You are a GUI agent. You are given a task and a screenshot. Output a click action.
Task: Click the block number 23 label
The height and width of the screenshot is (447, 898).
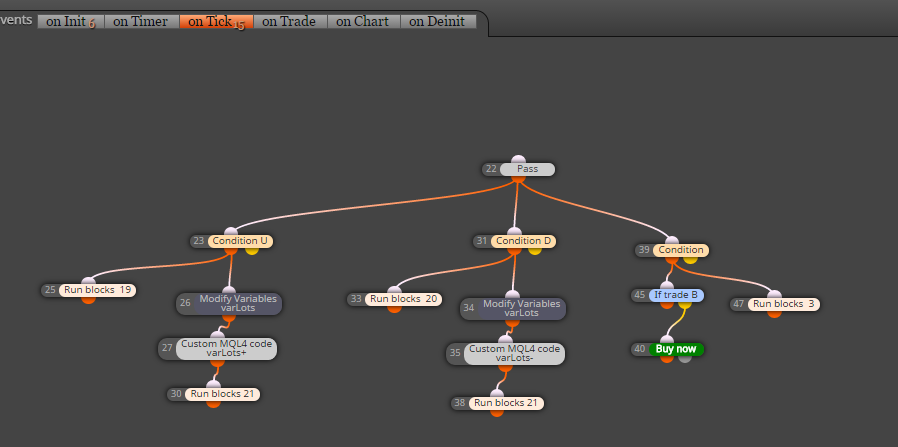tap(199, 241)
